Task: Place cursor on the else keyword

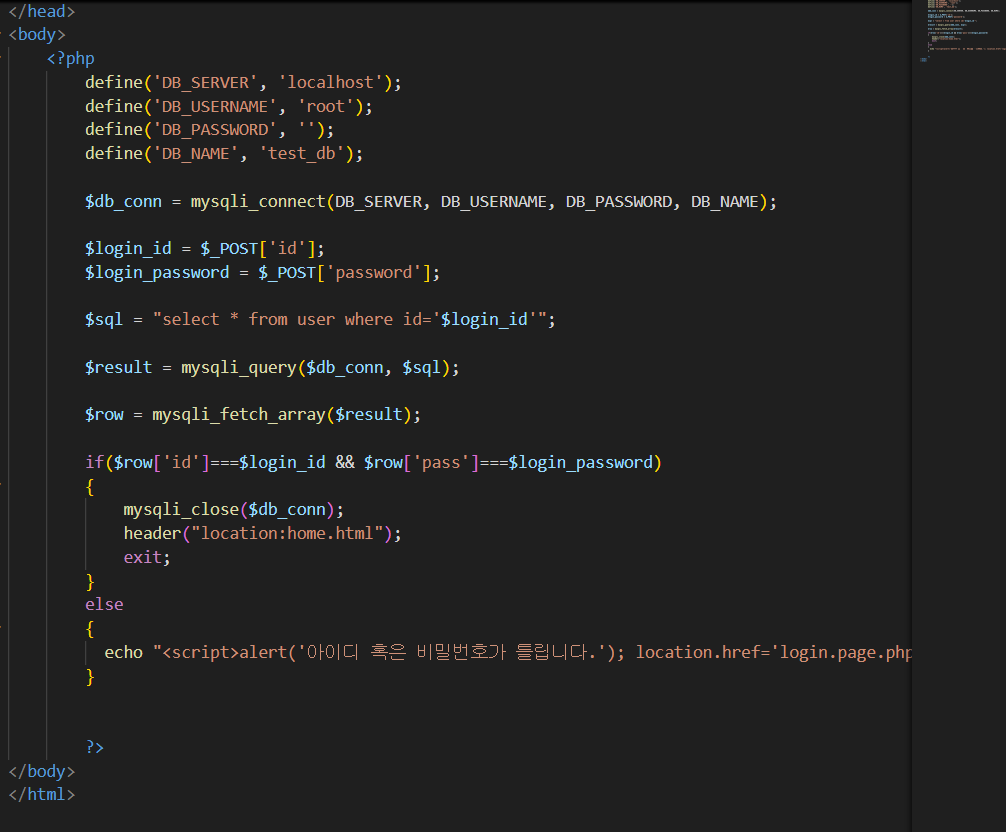Action: click(x=104, y=604)
